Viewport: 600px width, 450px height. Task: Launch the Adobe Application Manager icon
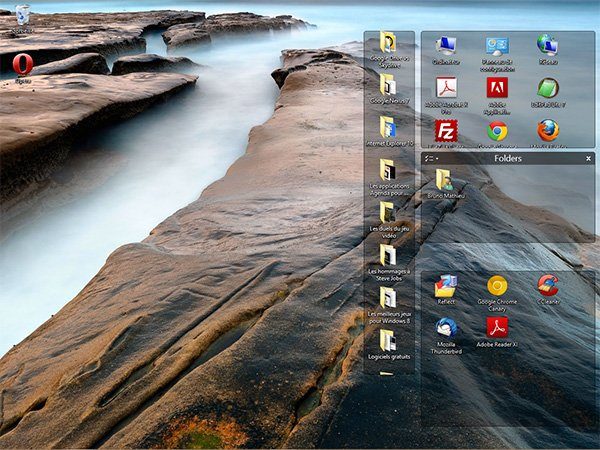[497, 96]
